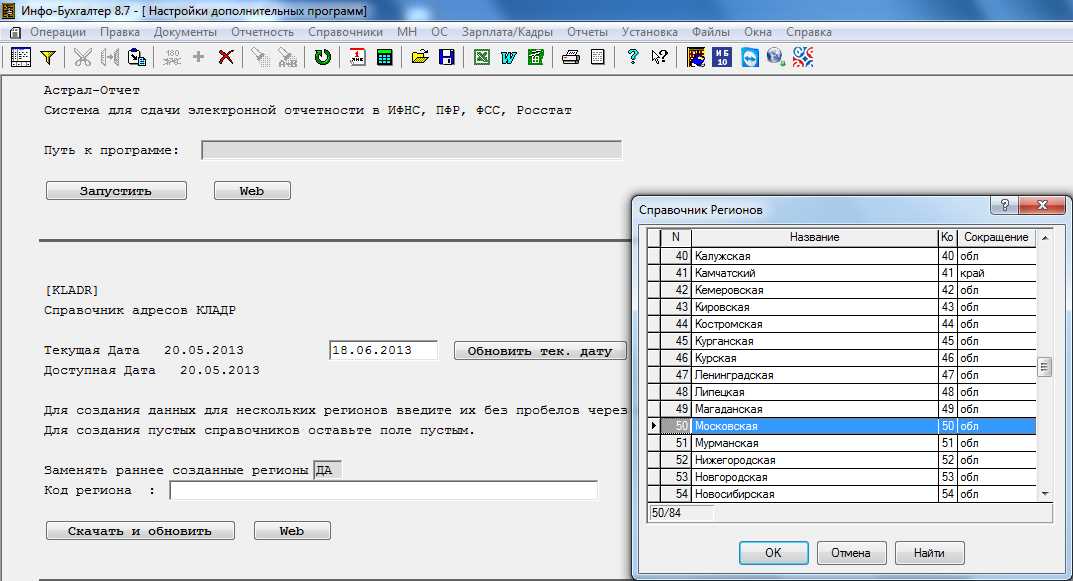This screenshot has width=1073, height=581.
Task: Click the red X delete icon
Action: coord(226,57)
